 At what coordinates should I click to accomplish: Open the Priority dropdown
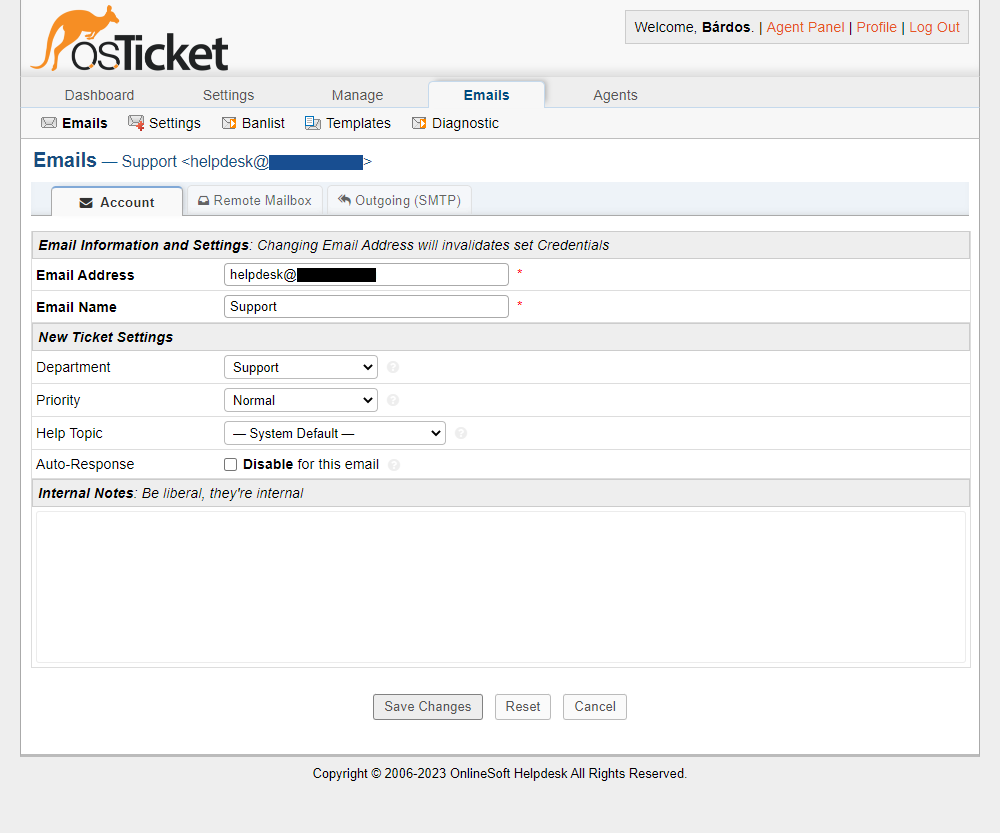[300, 400]
